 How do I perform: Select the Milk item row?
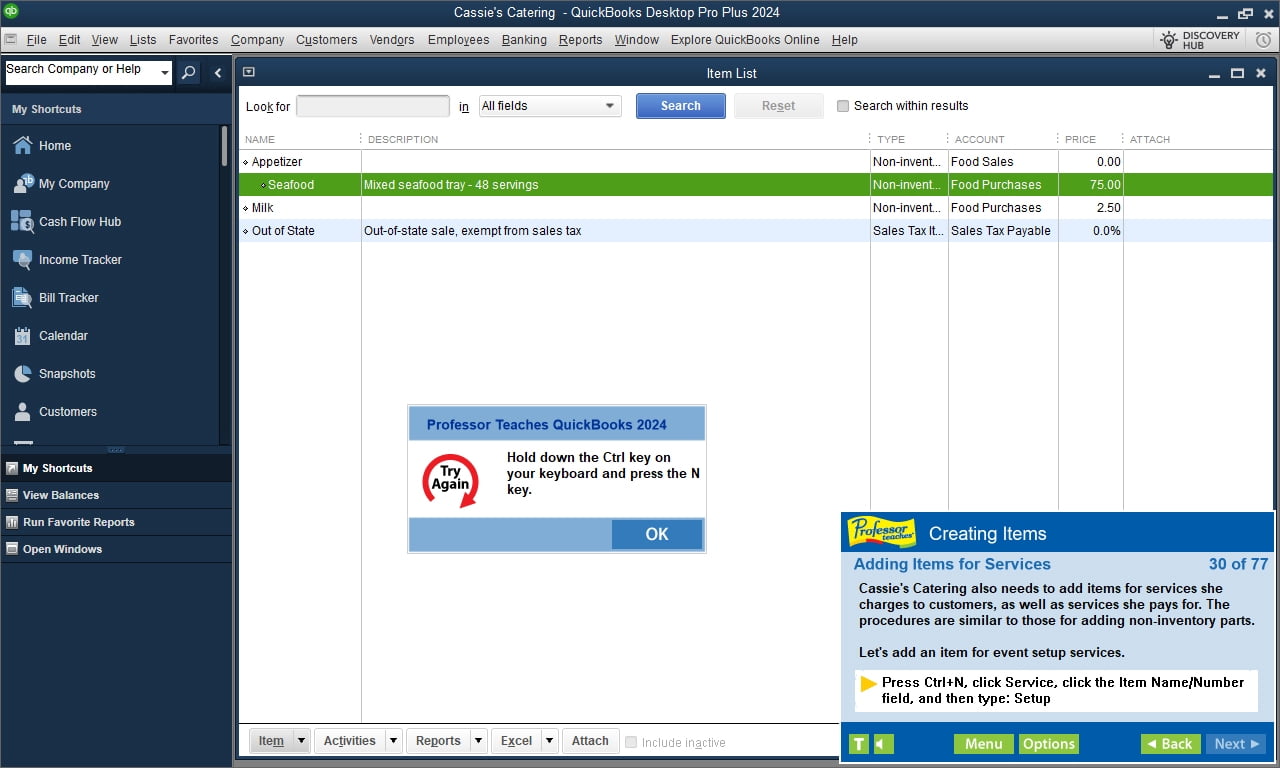tap(756, 208)
